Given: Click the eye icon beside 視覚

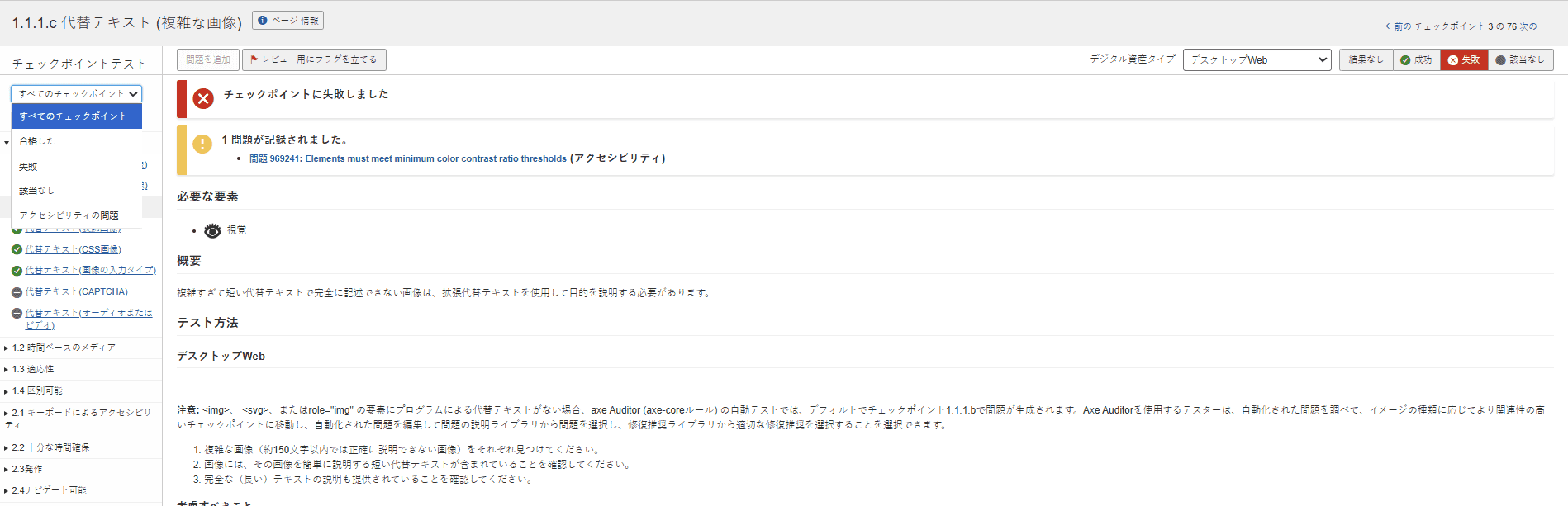Looking at the screenshot, I should (212, 231).
